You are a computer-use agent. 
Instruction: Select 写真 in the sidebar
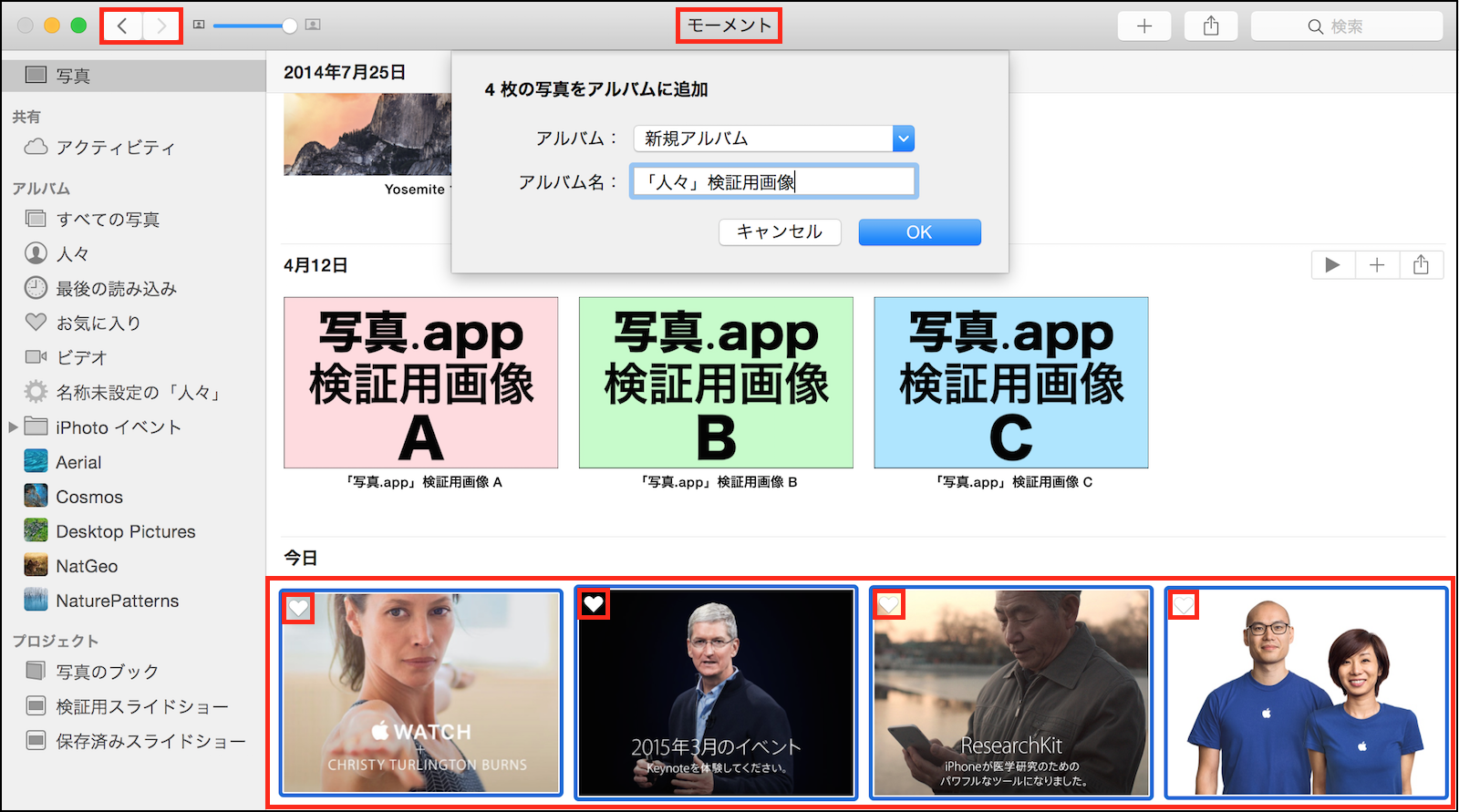point(133,76)
